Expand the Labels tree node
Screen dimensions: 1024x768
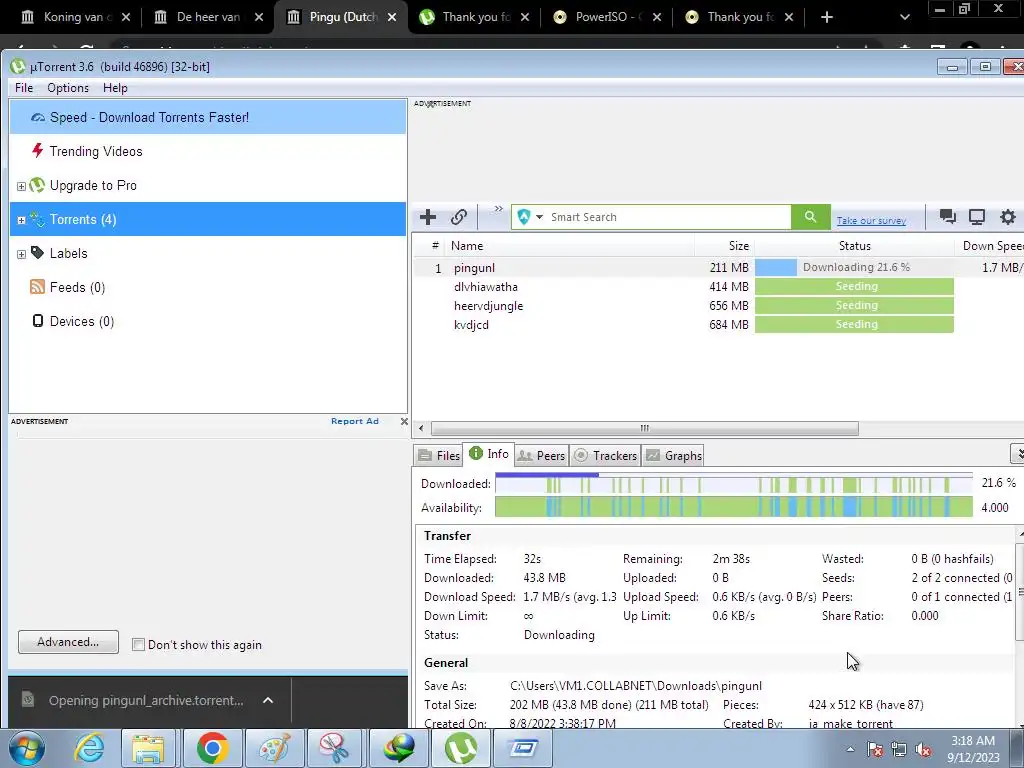(21, 254)
